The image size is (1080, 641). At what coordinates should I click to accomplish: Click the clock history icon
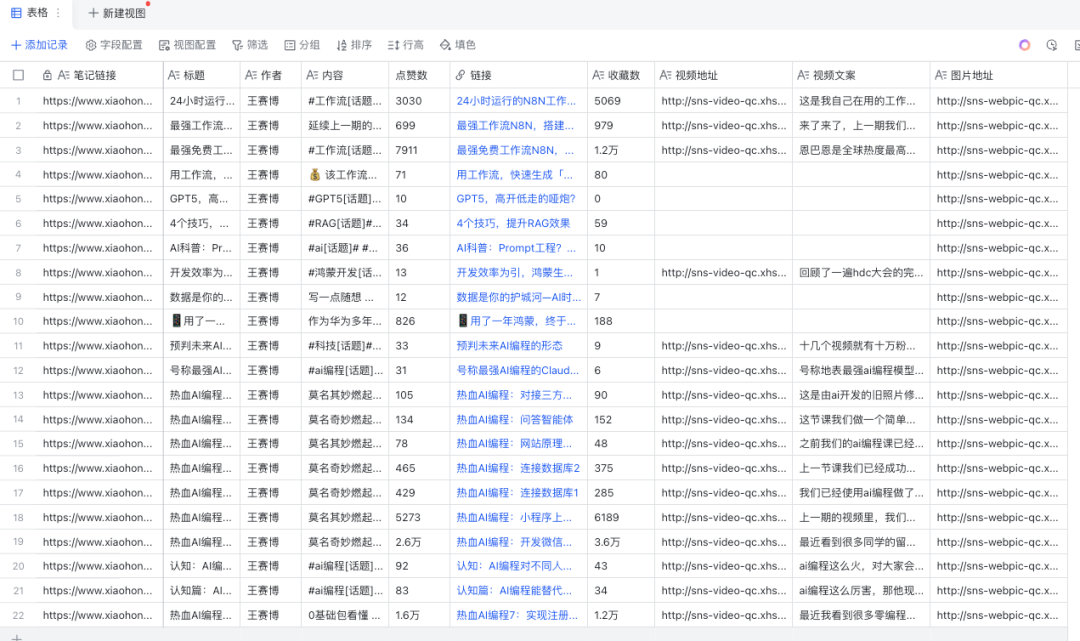click(1051, 45)
